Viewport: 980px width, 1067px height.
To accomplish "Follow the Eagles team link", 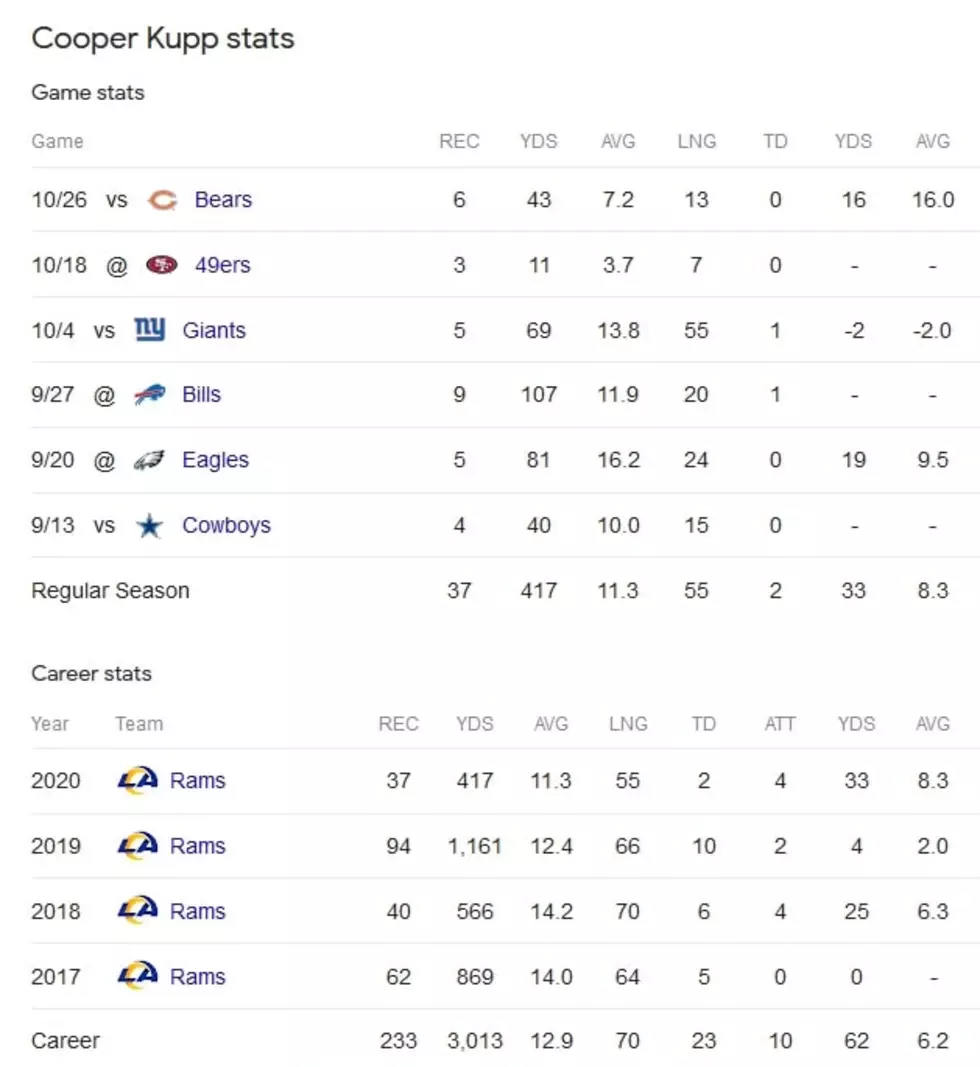I will coord(215,461).
